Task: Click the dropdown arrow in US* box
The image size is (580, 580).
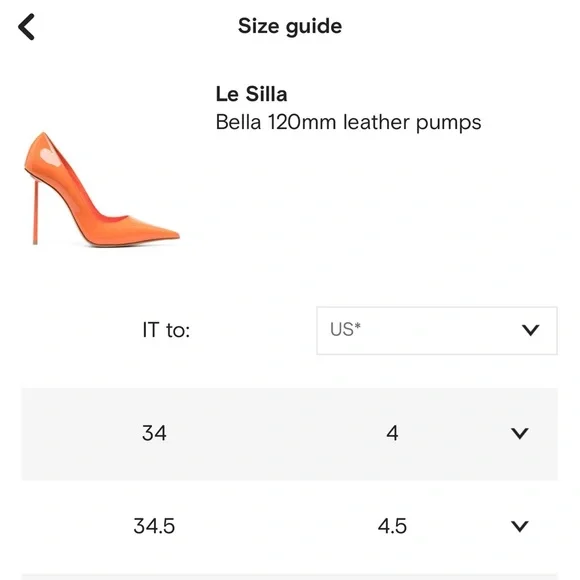Action: pyautogui.click(x=530, y=330)
